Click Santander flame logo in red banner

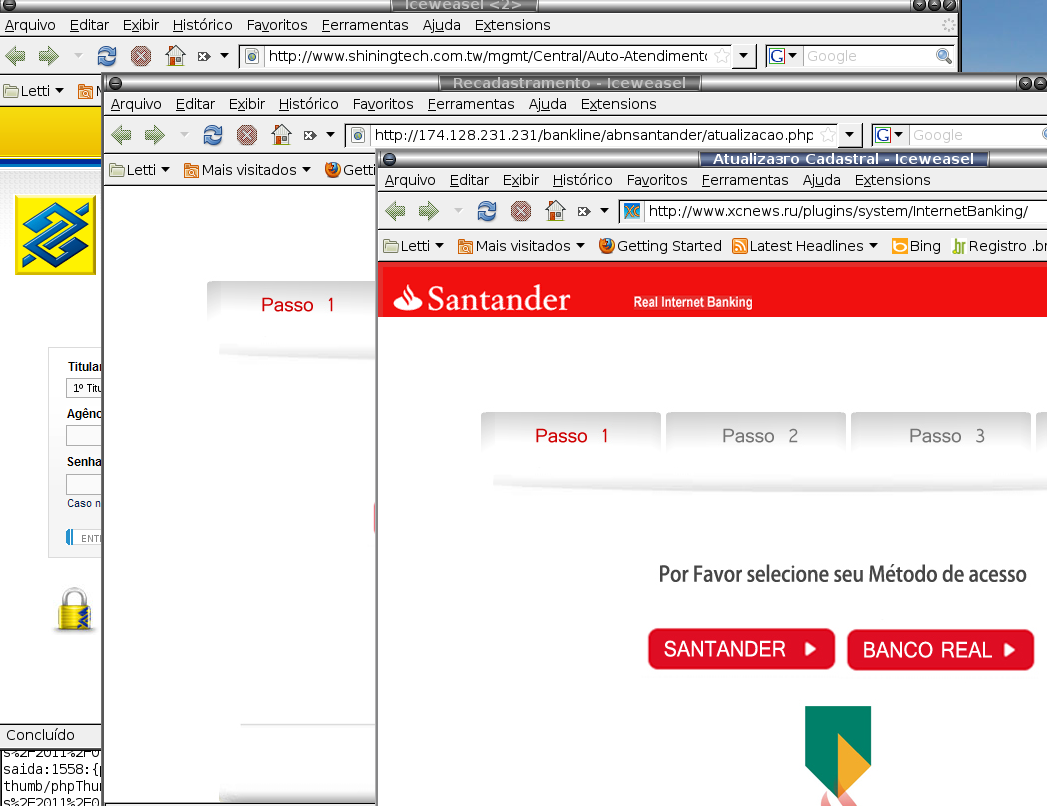coord(408,298)
